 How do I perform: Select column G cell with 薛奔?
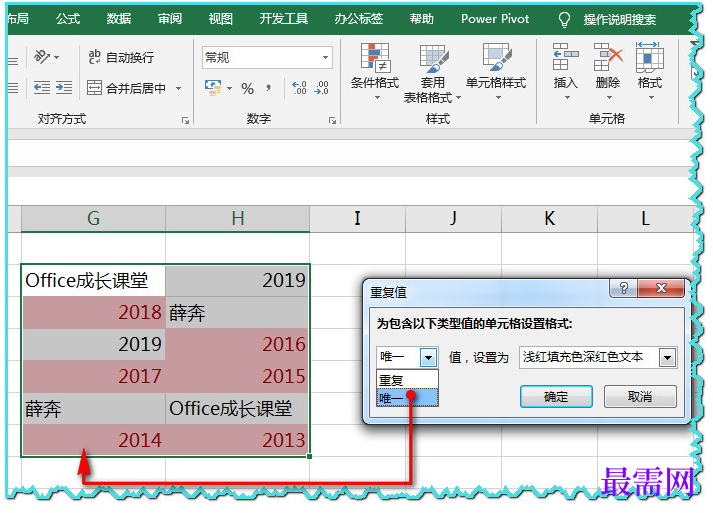[93, 408]
